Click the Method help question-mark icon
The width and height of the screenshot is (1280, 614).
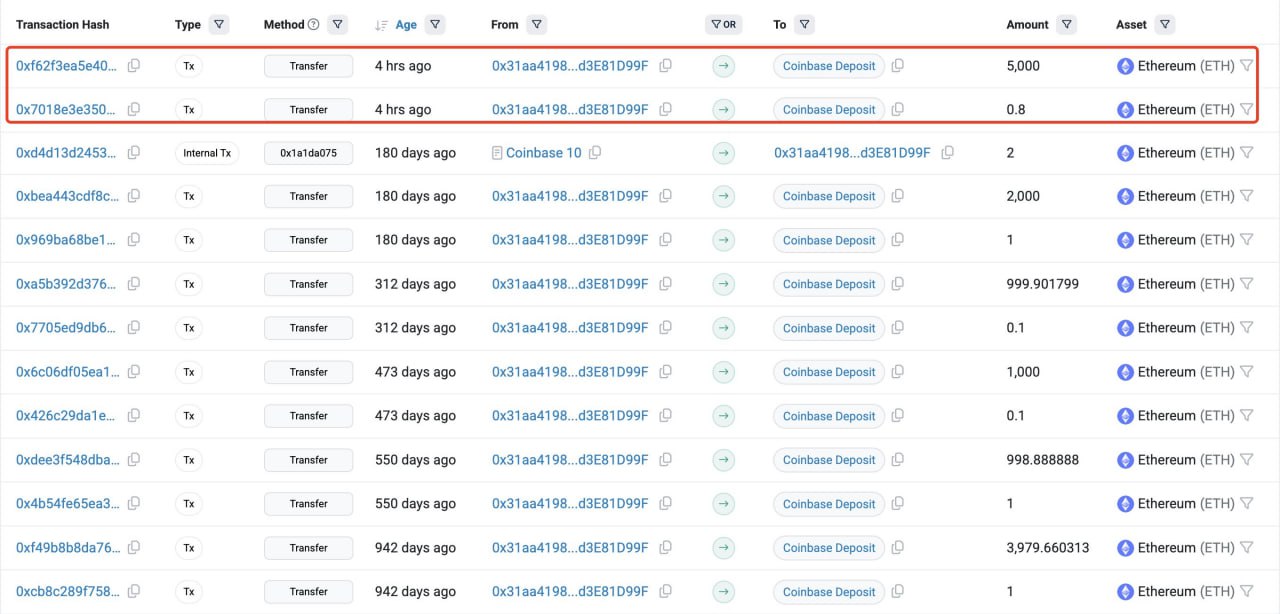point(314,24)
